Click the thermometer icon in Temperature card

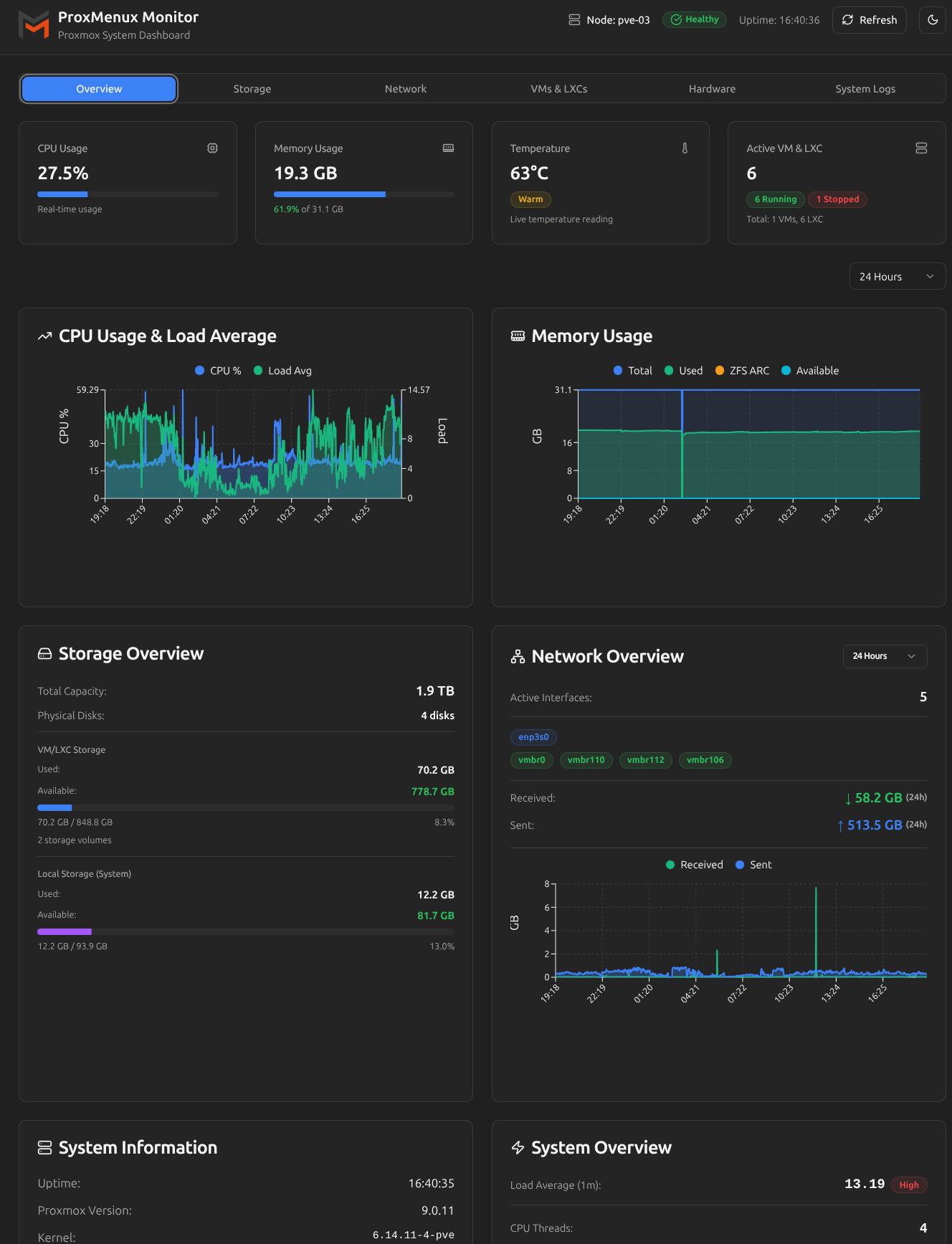685,148
